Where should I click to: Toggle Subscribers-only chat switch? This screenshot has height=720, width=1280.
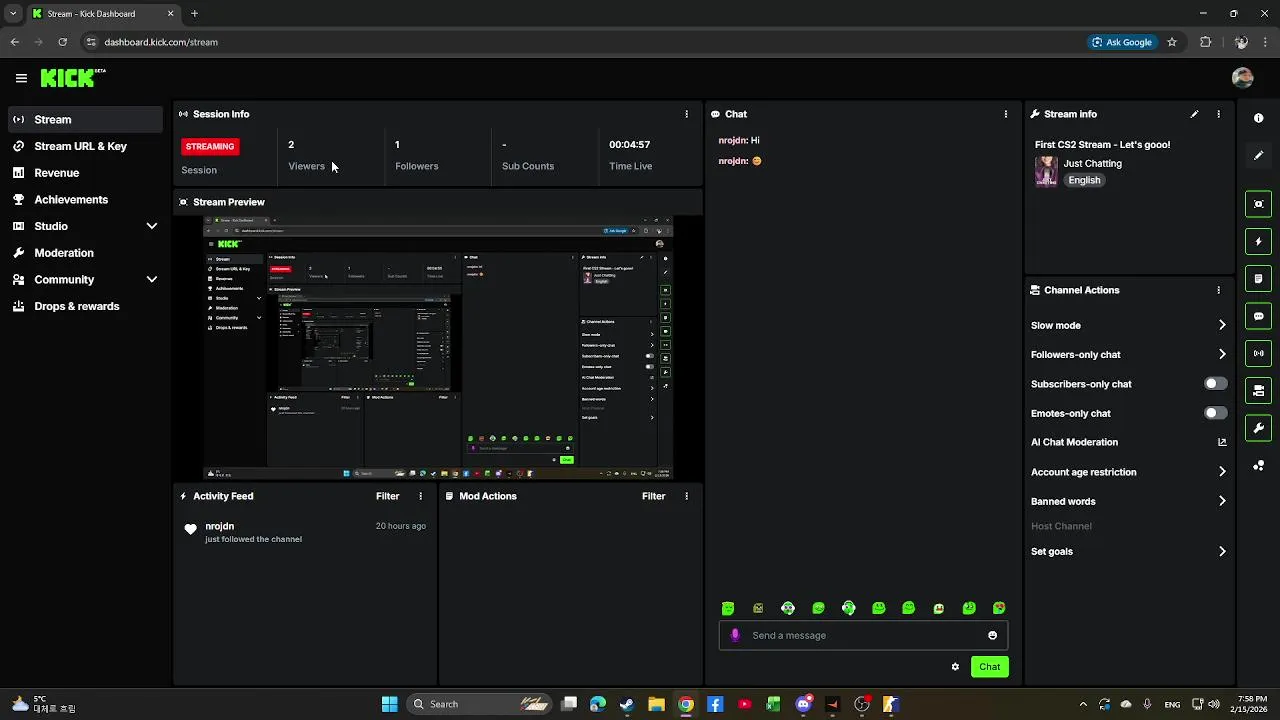point(1215,383)
